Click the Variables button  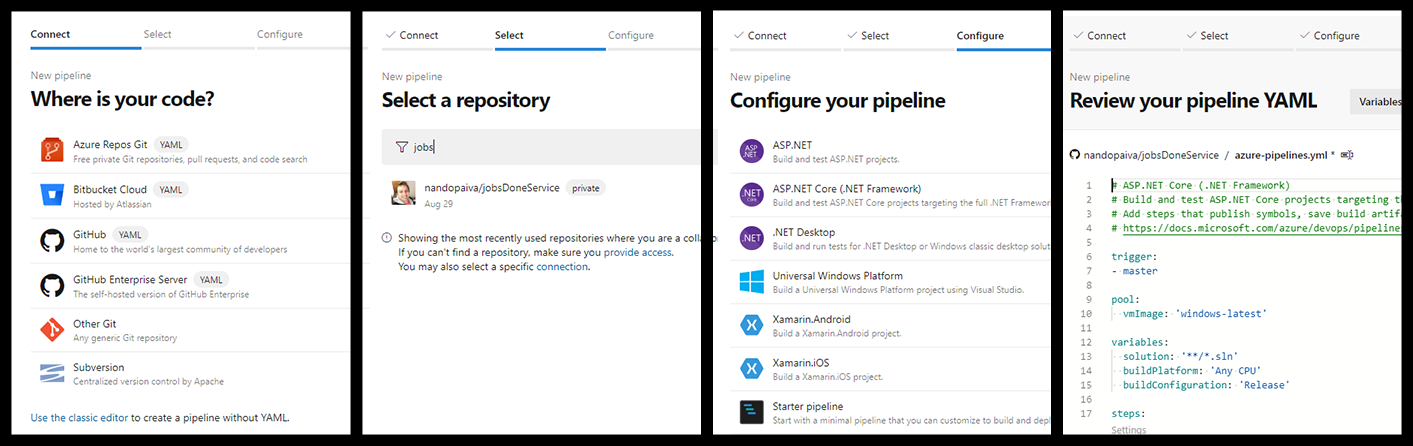pyautogui.click(x=1377, y=101)
